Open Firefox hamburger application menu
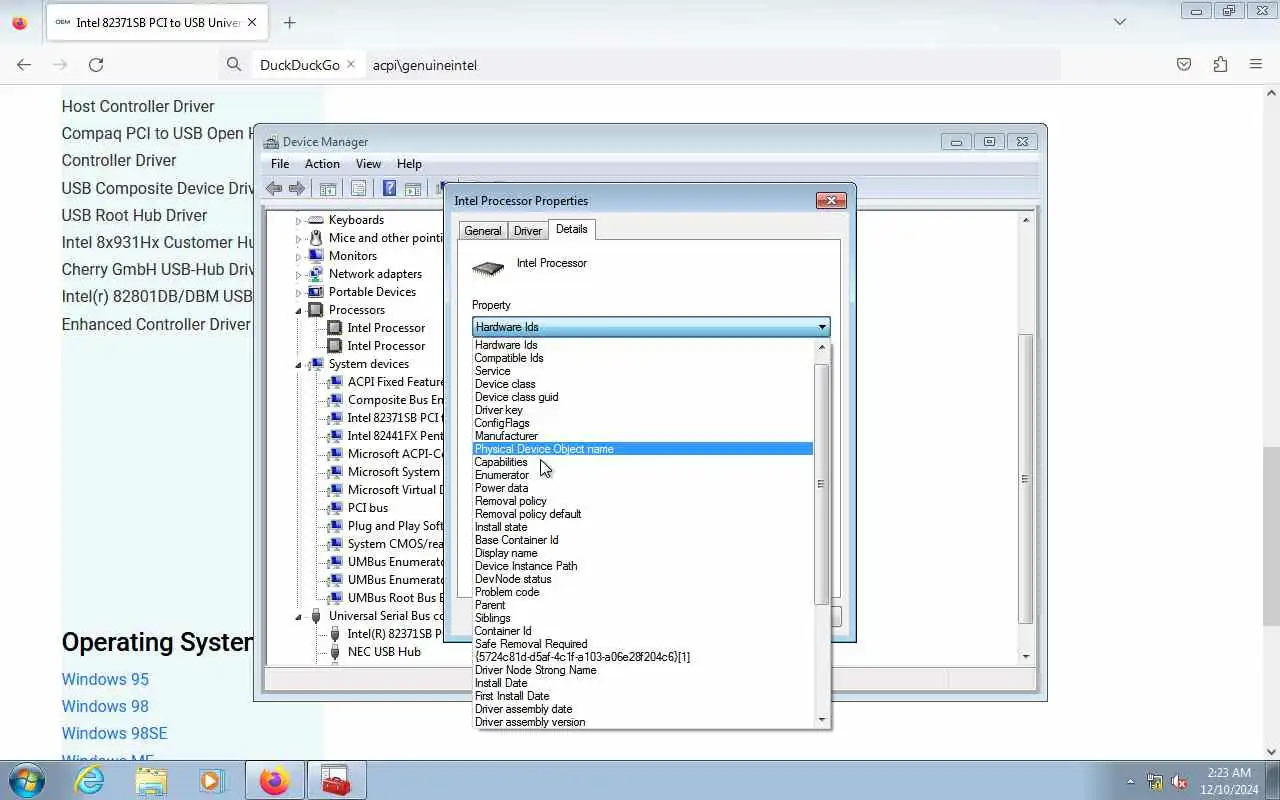Image resolution: width=1280 pixels, height=800 pixels. 1256,64
